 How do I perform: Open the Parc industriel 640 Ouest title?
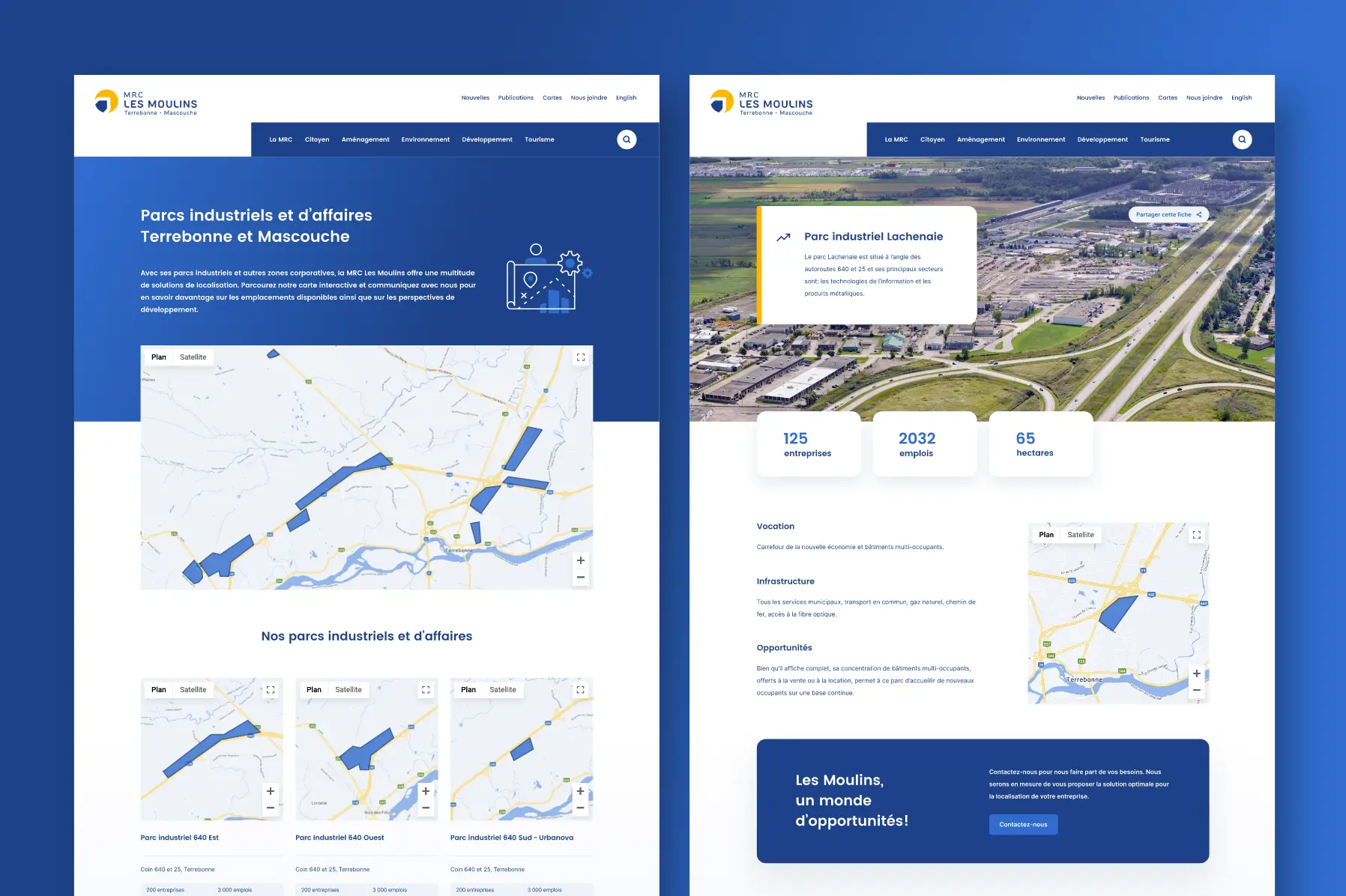coord(339,838)
